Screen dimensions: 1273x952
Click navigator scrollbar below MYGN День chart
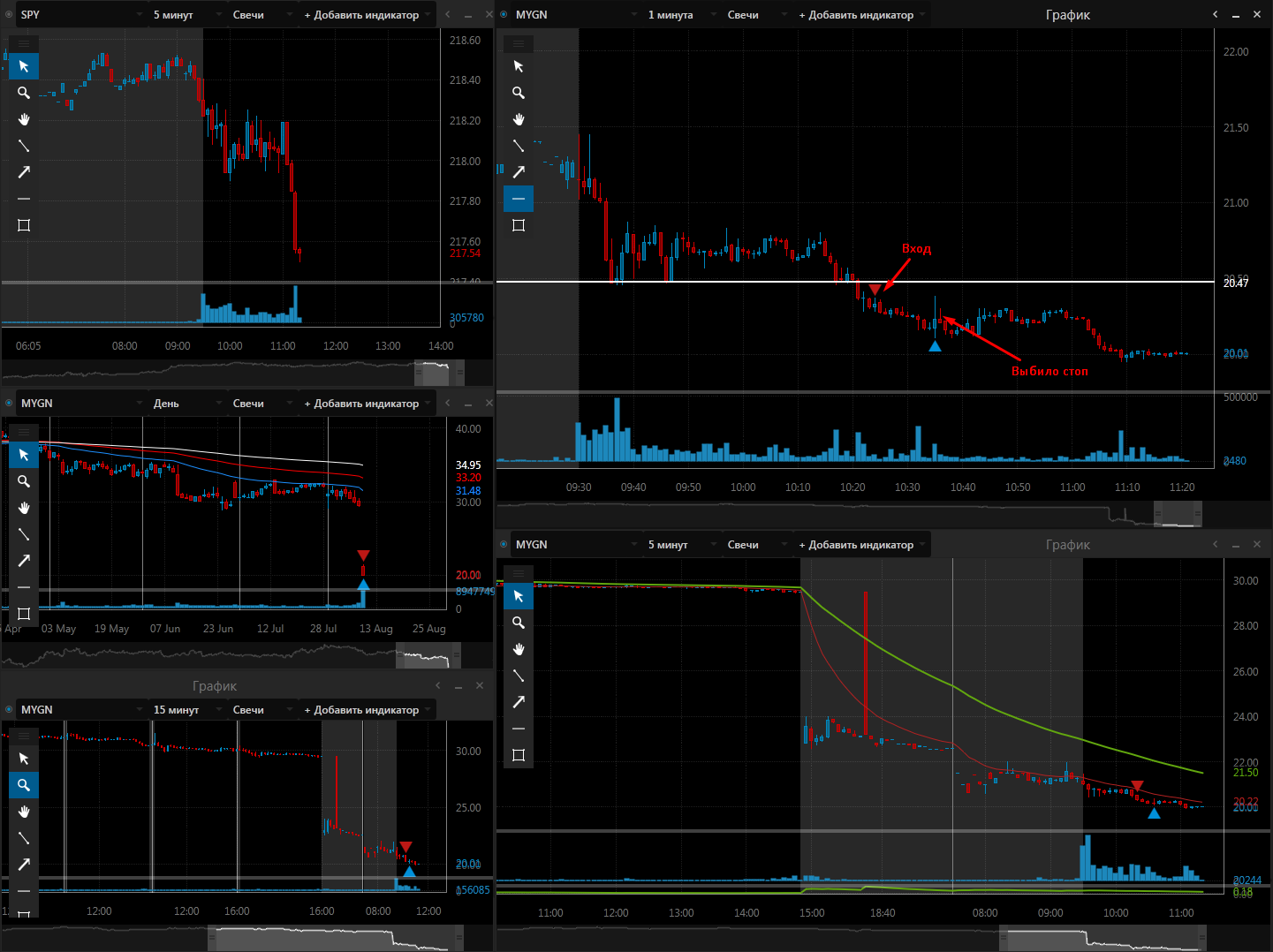(428, 655)
